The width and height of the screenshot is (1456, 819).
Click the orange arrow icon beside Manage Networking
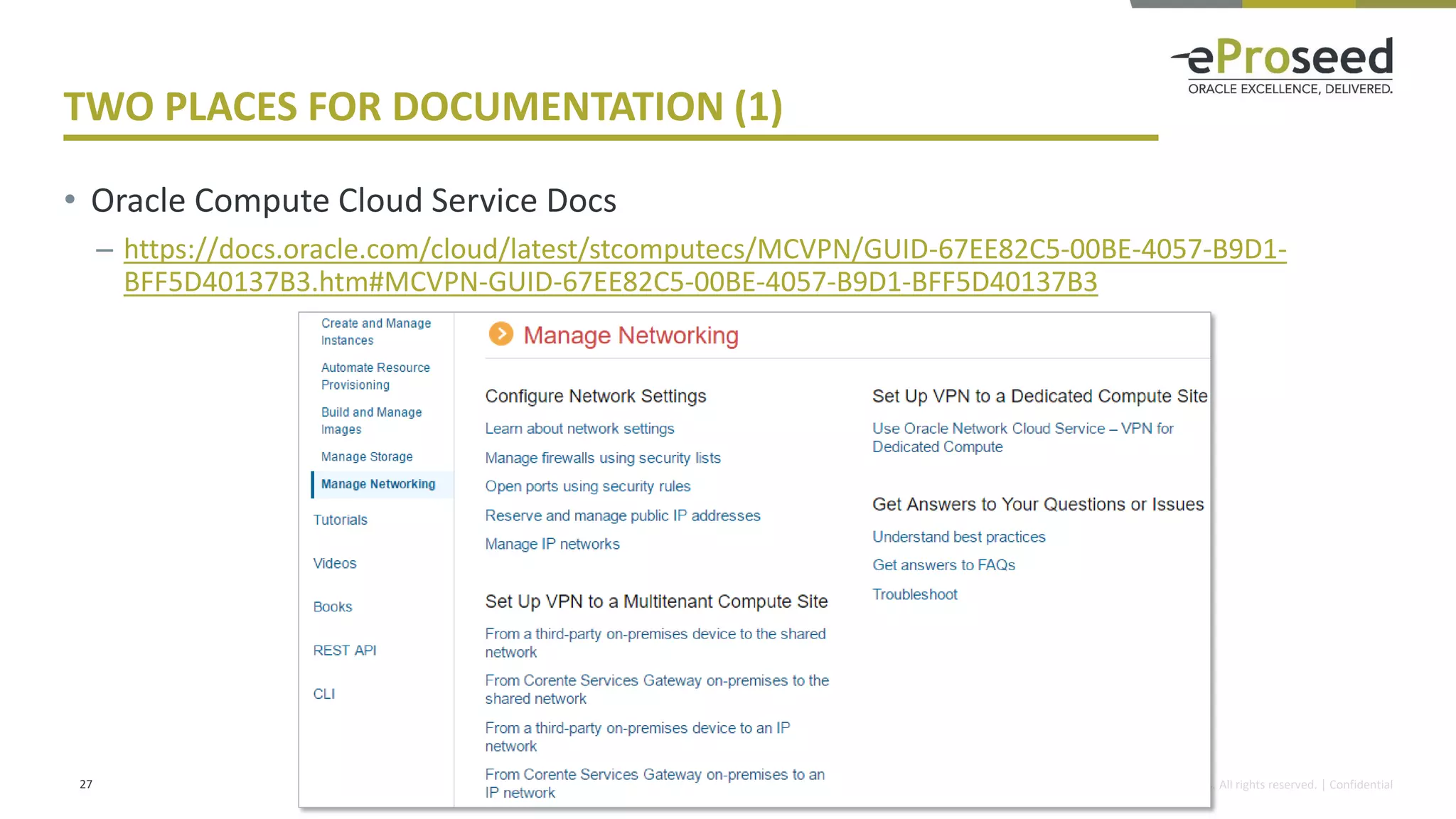[500, 334]
